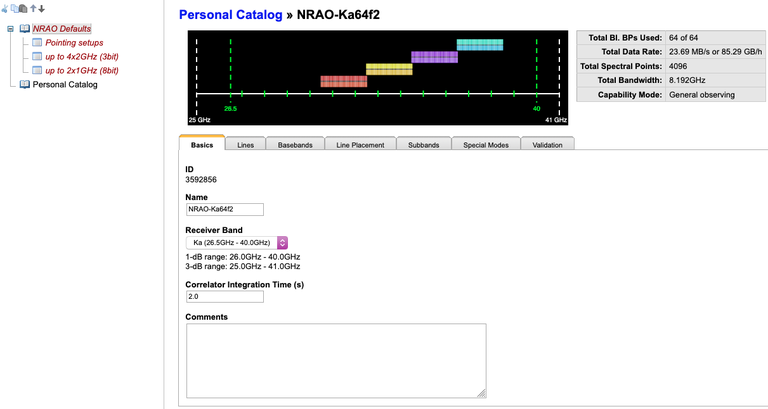The image size is (768, 409).
Task: Click the move down arrow icon
Action: click(41, 9)
